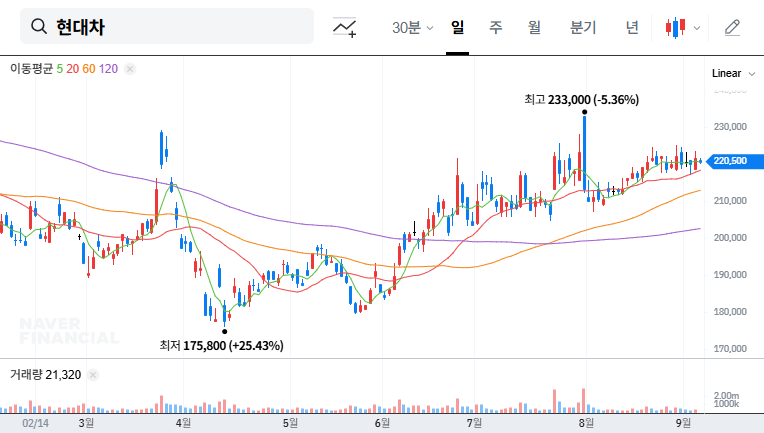Click the 최저 175,800 low marker
764x433 pixels.
221,346
